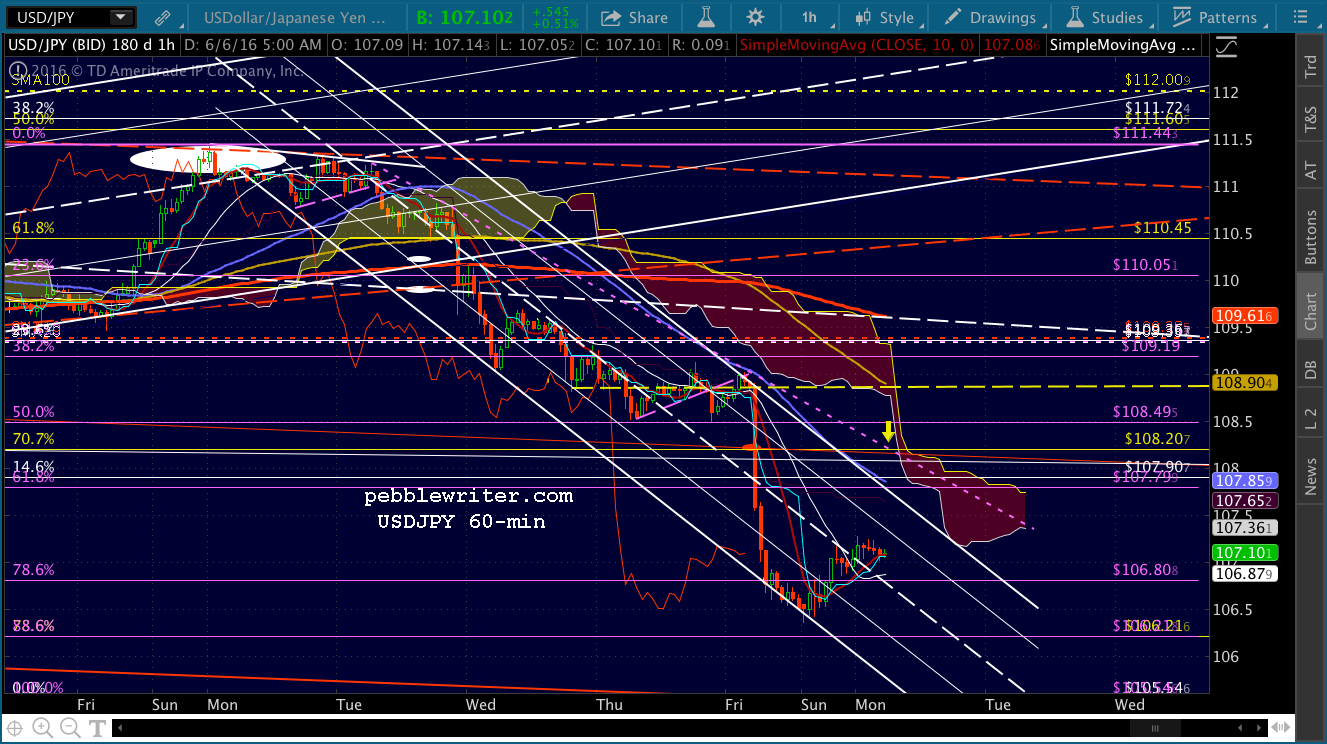Click the 70.7% retracement label
This screenshot has height=744, width=1327.
click(x=33, y=439)
